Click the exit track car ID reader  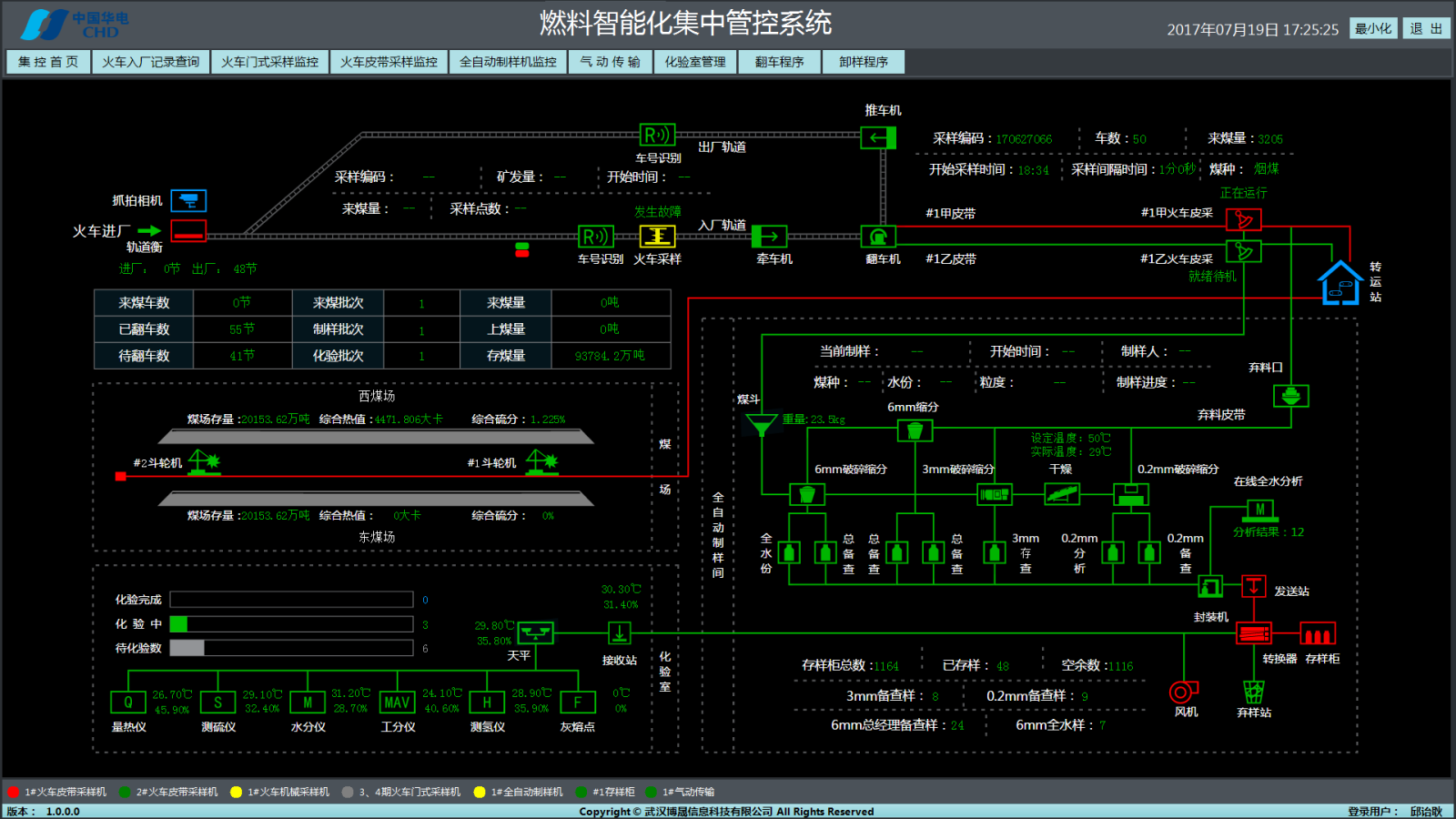click(656, 136)
